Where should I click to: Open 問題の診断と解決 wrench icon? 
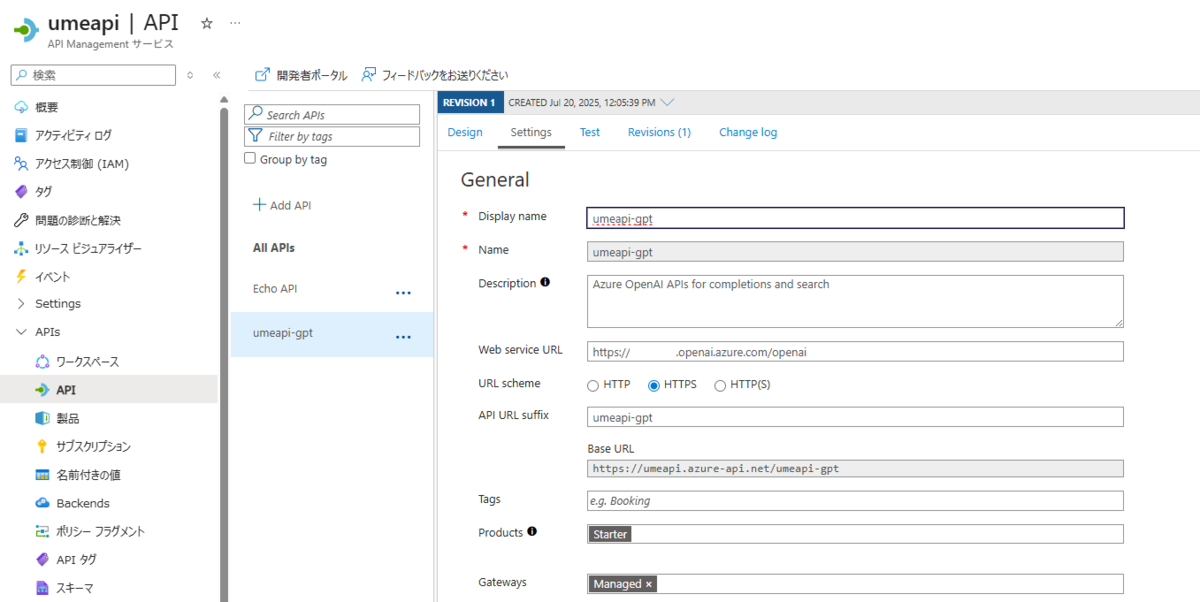(21, 220)
